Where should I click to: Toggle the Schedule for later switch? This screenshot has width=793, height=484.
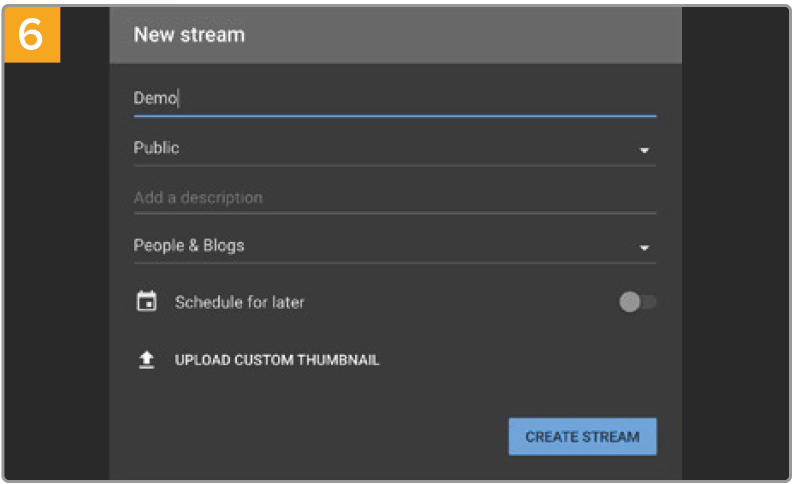637,302
